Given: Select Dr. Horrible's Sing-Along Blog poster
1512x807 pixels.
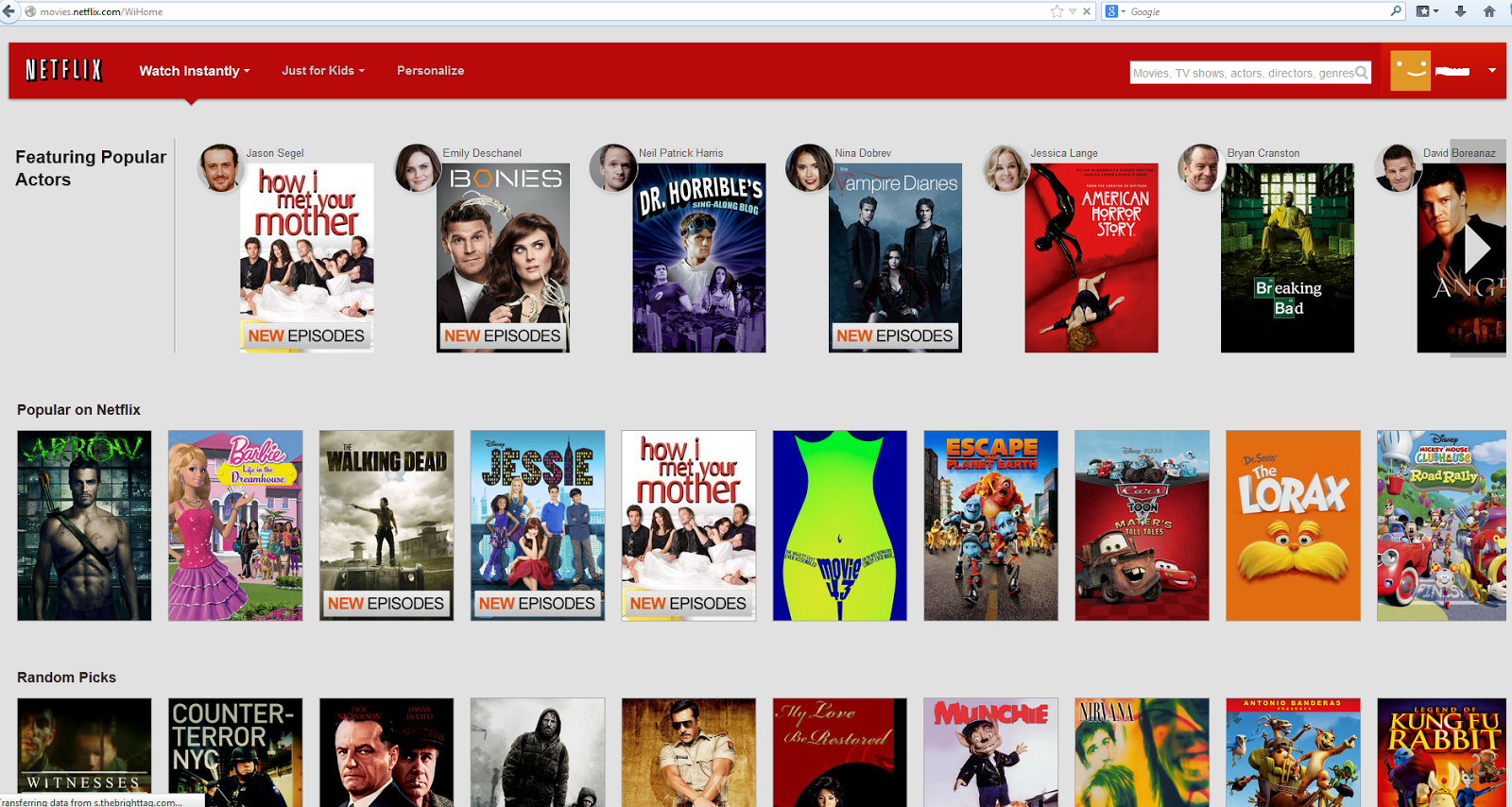Looking at the screenshot, I should (699, 258).
